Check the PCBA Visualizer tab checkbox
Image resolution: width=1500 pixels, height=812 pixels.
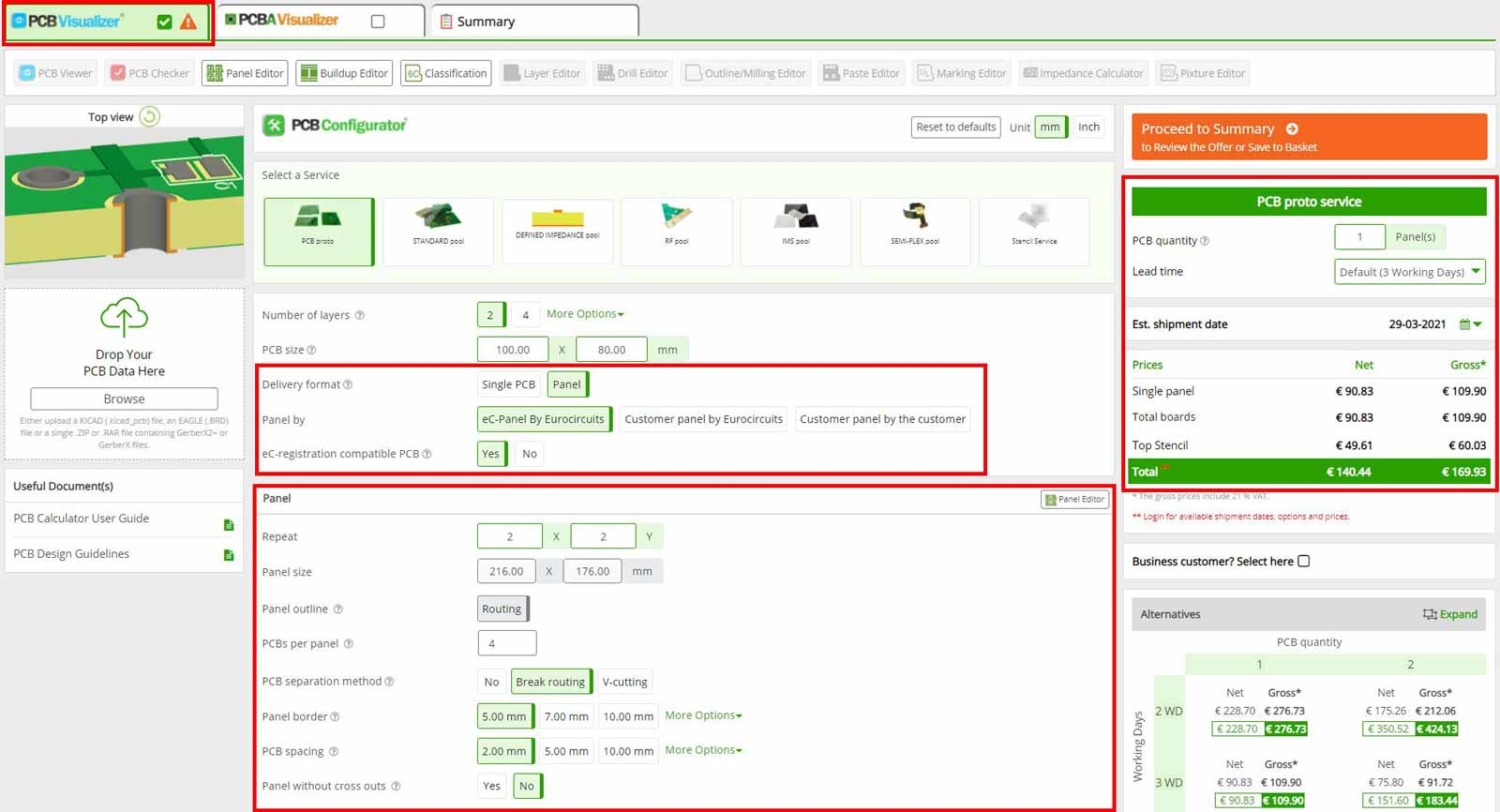coord(377,21)
